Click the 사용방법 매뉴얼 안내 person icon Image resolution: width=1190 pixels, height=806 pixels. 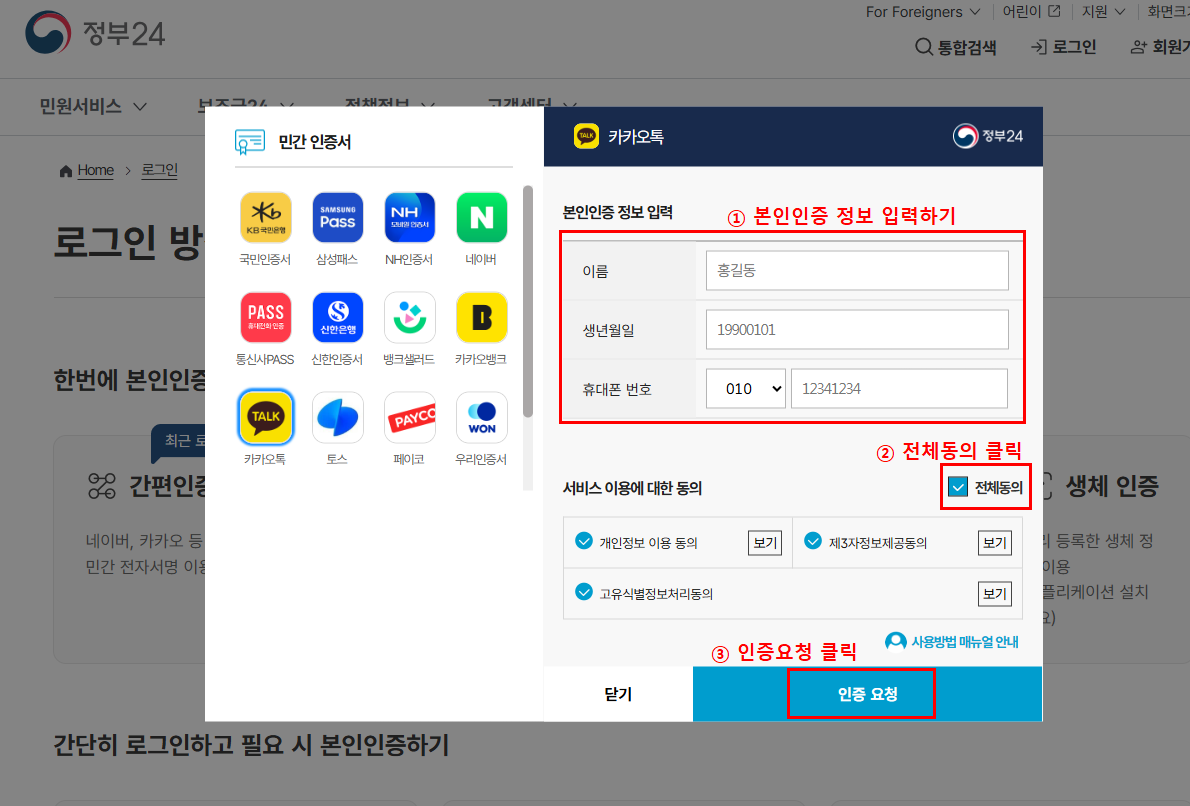tap(896, 642)
